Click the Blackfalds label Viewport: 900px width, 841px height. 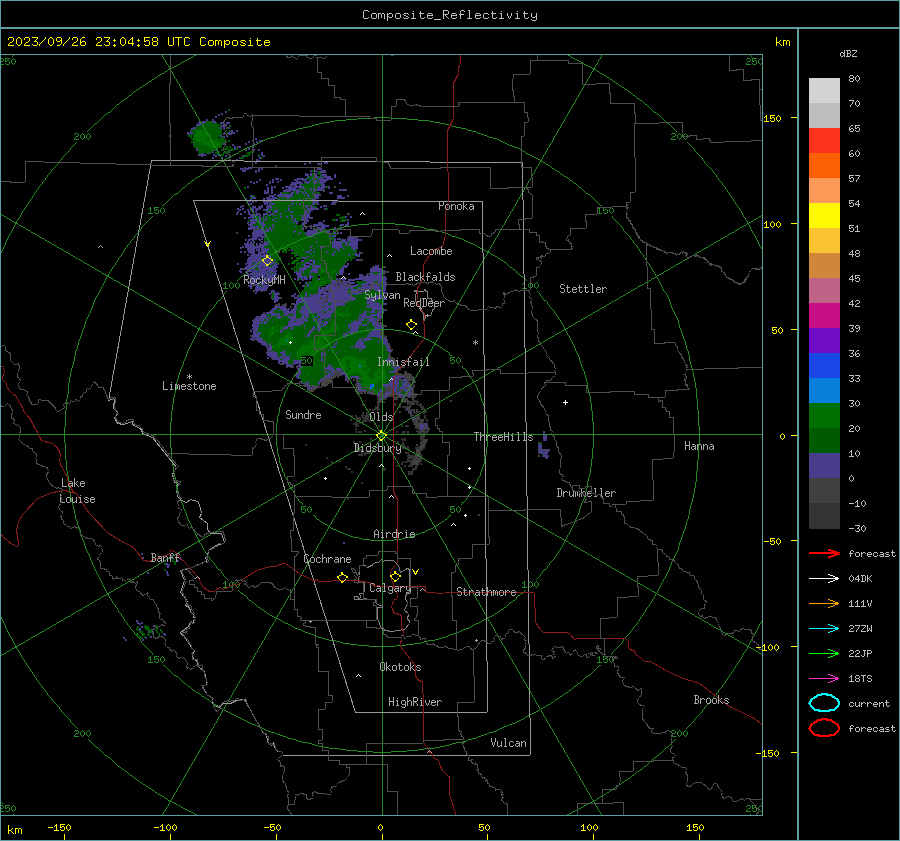click(425, 277)
